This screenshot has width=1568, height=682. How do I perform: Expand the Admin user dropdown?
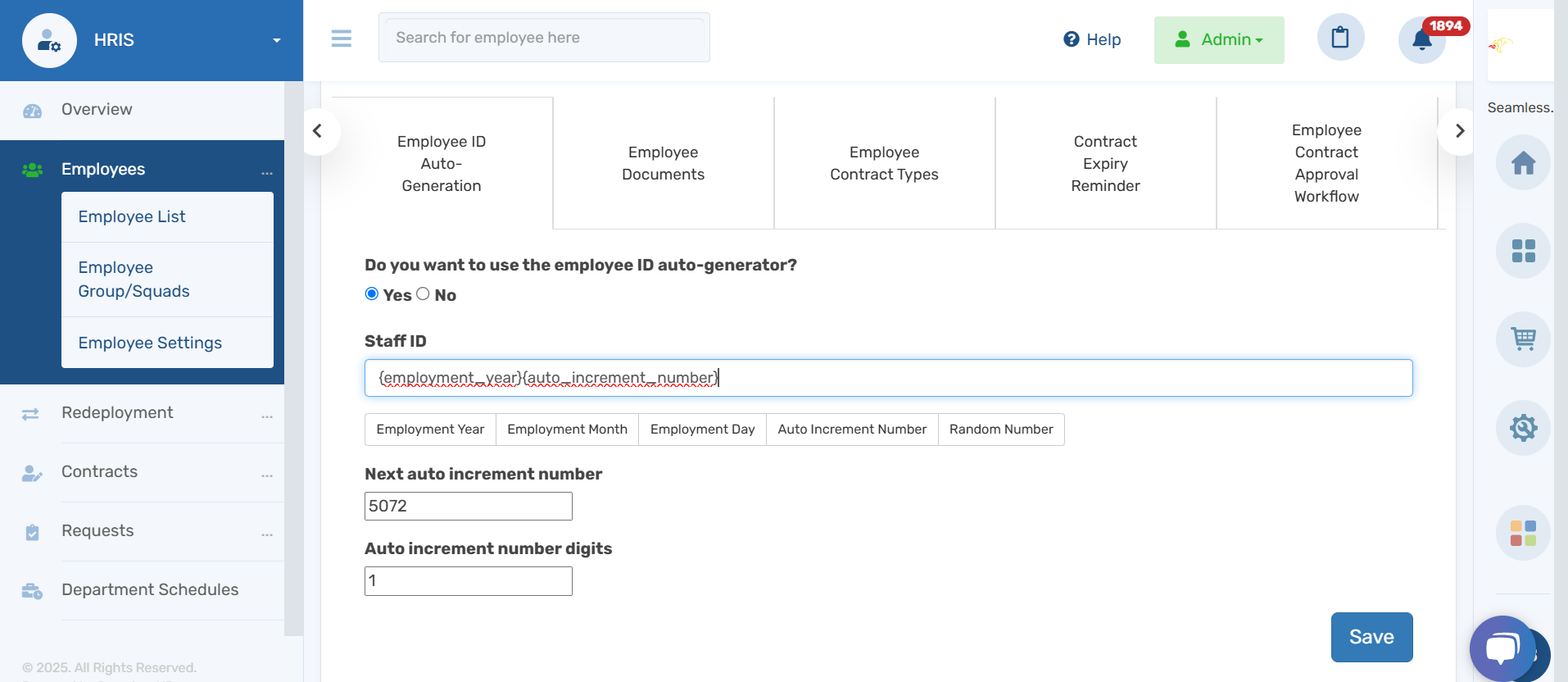(1219, 39)
